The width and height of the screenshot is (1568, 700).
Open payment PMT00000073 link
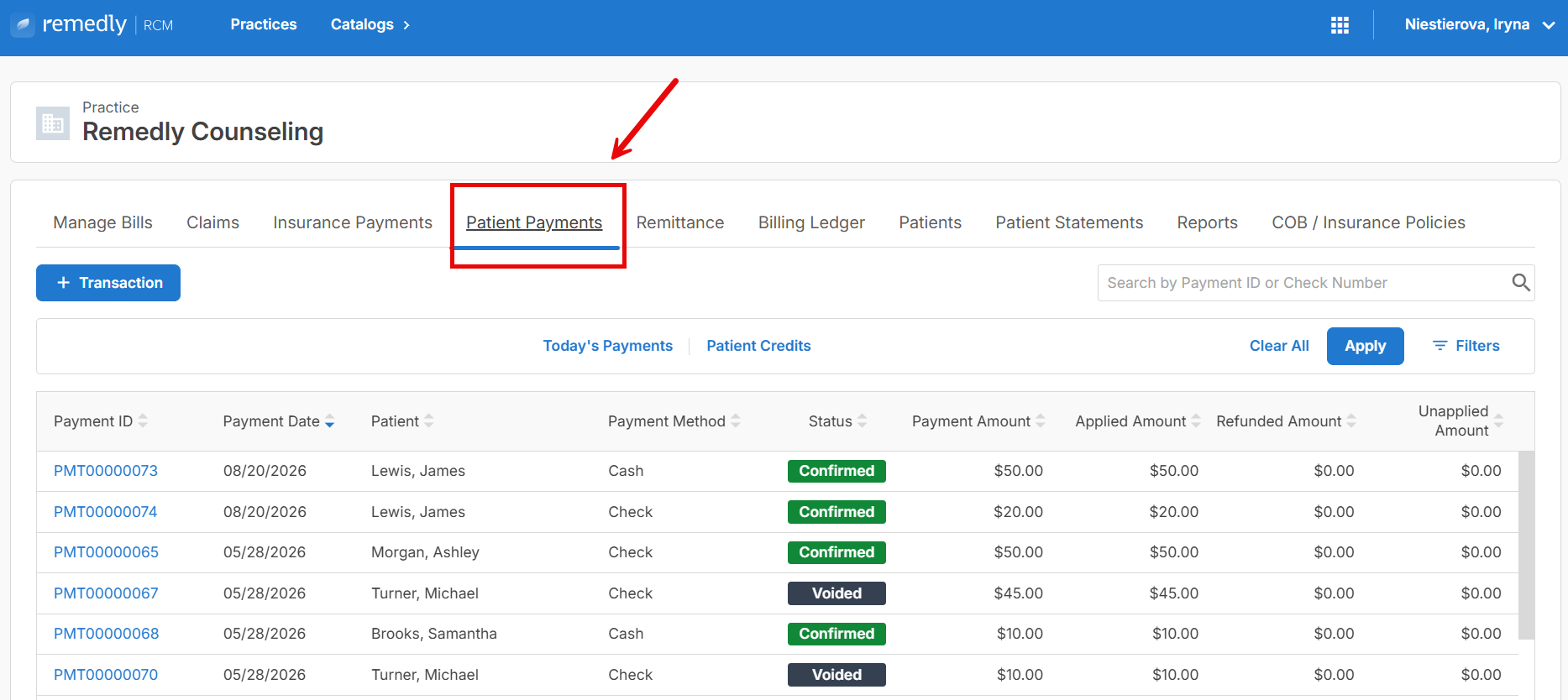106,471
